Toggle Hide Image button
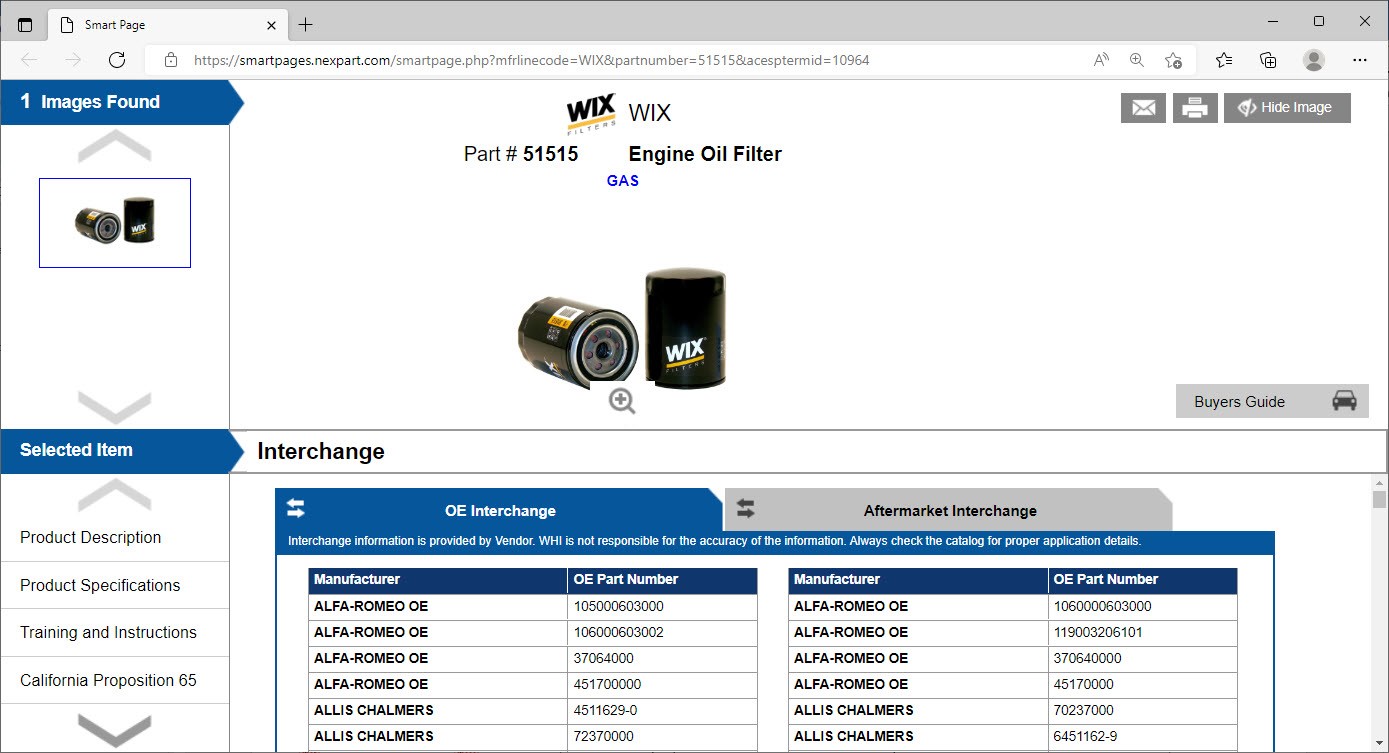1389x753 pixels. (x=1286, y=108)
